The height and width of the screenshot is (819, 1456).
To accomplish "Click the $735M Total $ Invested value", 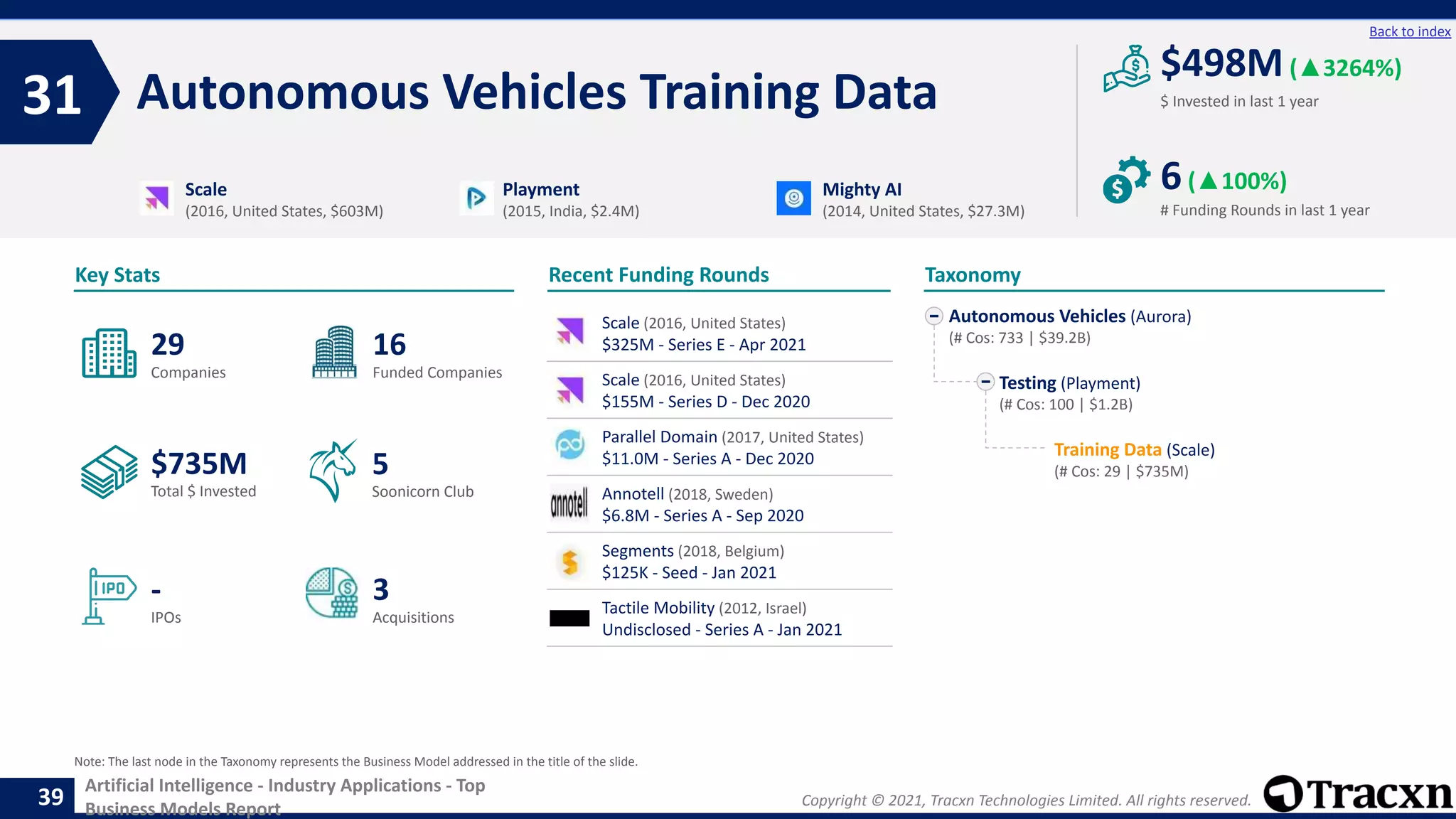I will click(x=199, y=464).
